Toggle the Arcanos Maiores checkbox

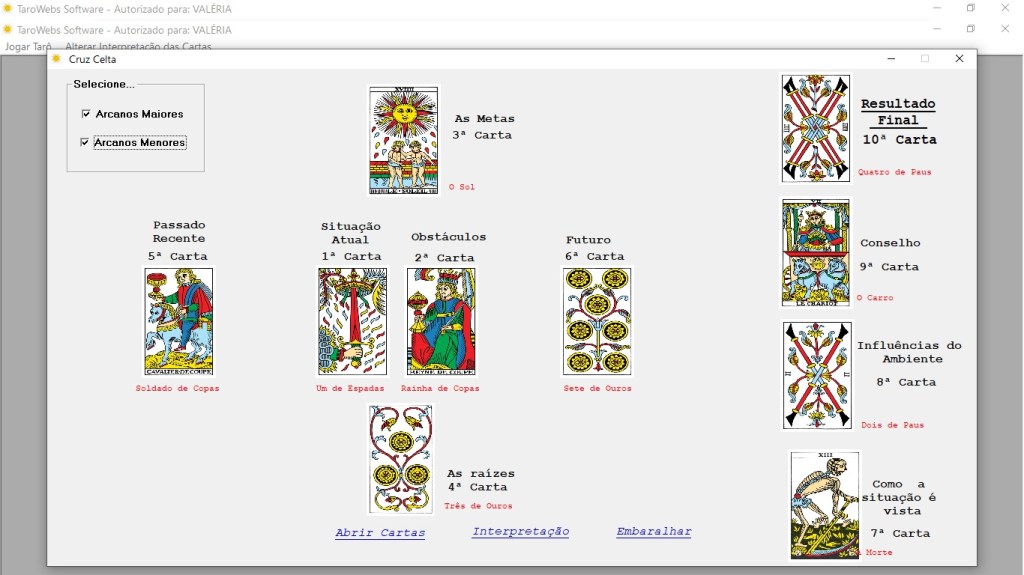[x=86, y=114]
